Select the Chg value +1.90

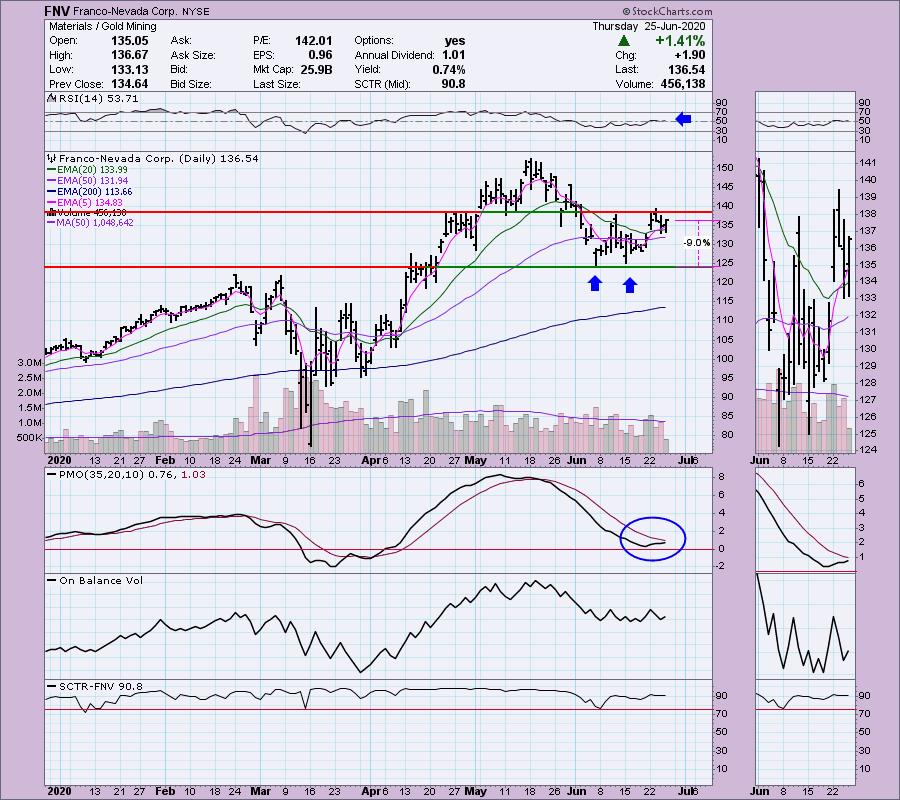tap(689, 55)
